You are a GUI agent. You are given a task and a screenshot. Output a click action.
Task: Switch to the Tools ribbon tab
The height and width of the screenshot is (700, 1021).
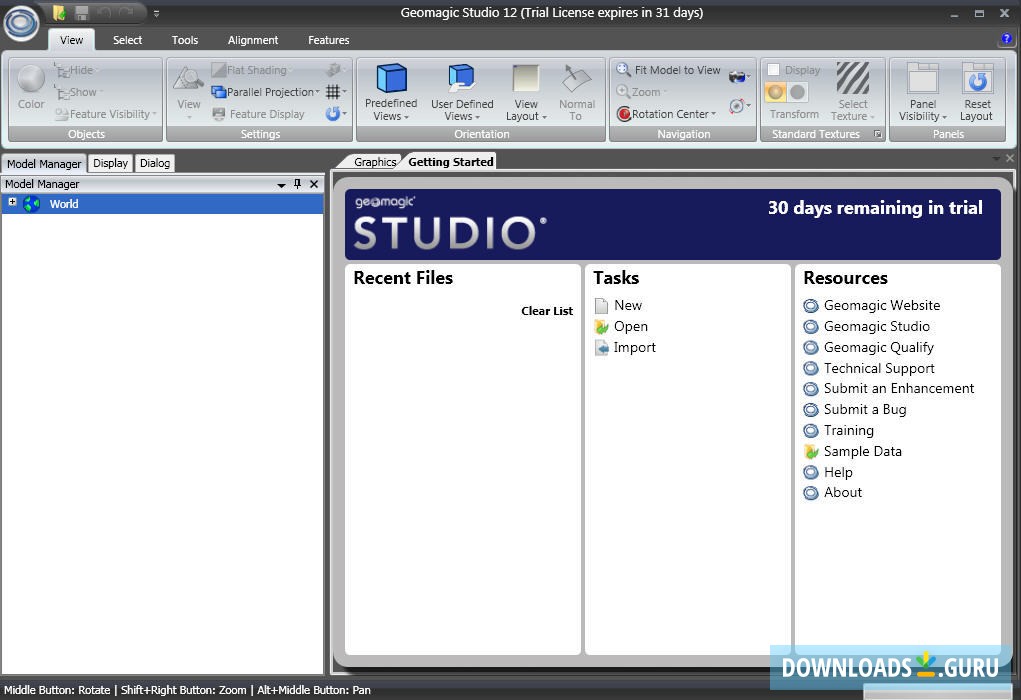[185, 40]
